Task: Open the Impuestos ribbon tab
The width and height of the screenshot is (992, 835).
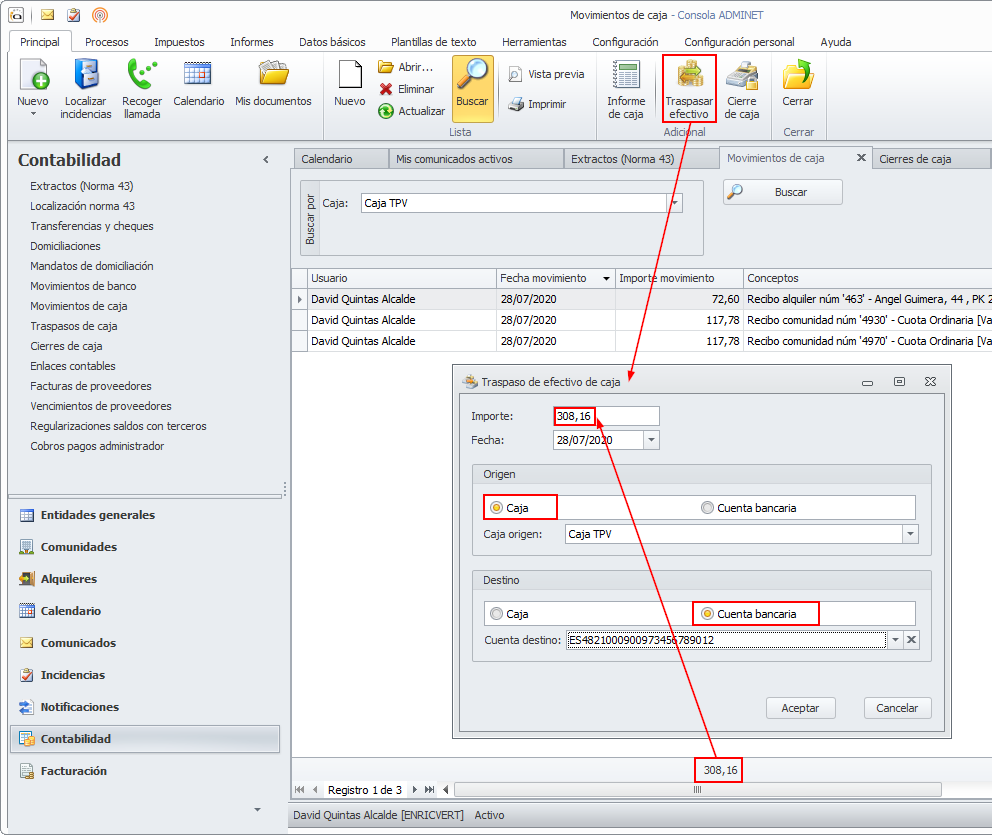Action: tap(179, 42)
